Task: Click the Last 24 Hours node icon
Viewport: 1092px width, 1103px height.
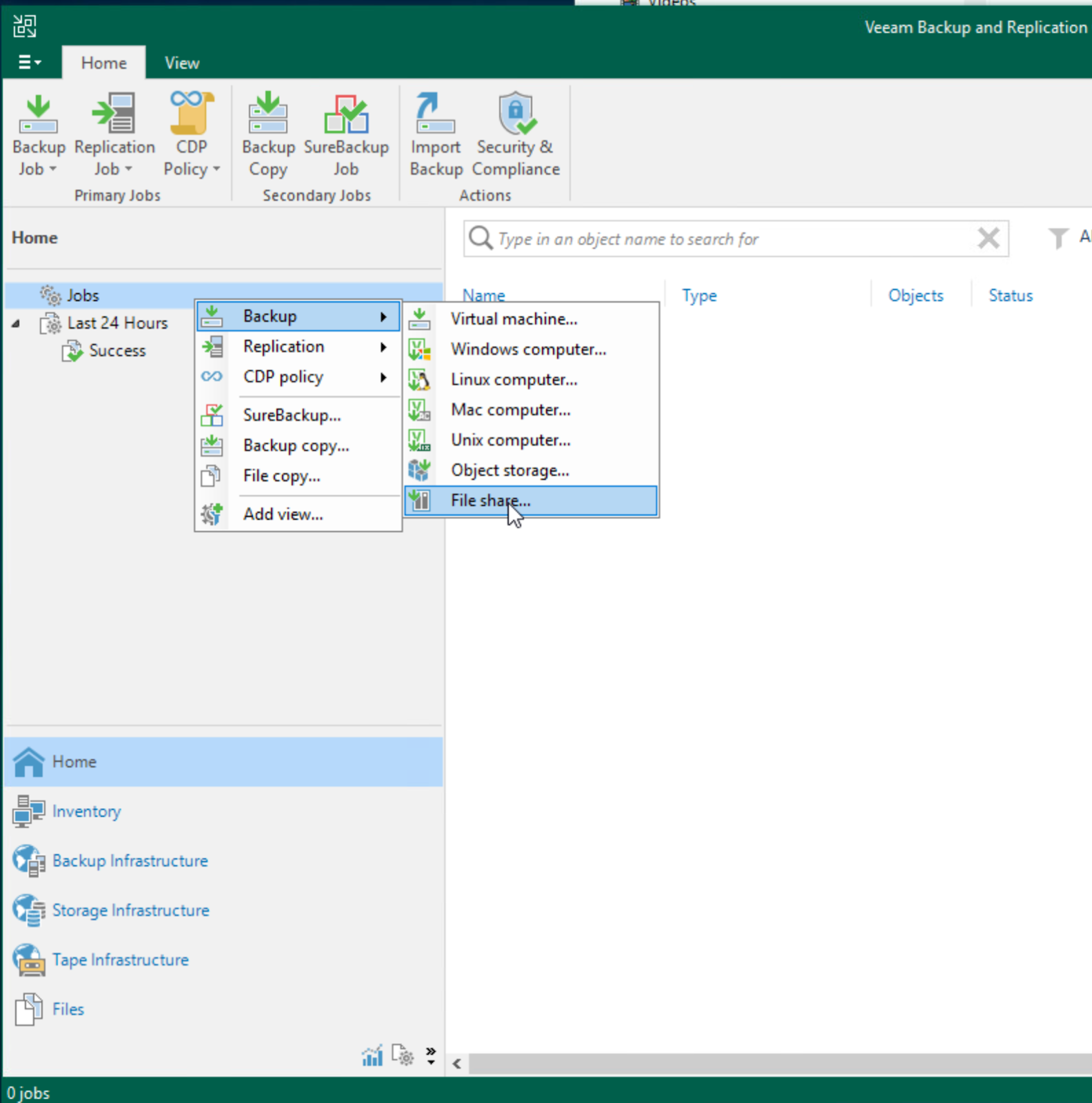Action: pos(50,323)
